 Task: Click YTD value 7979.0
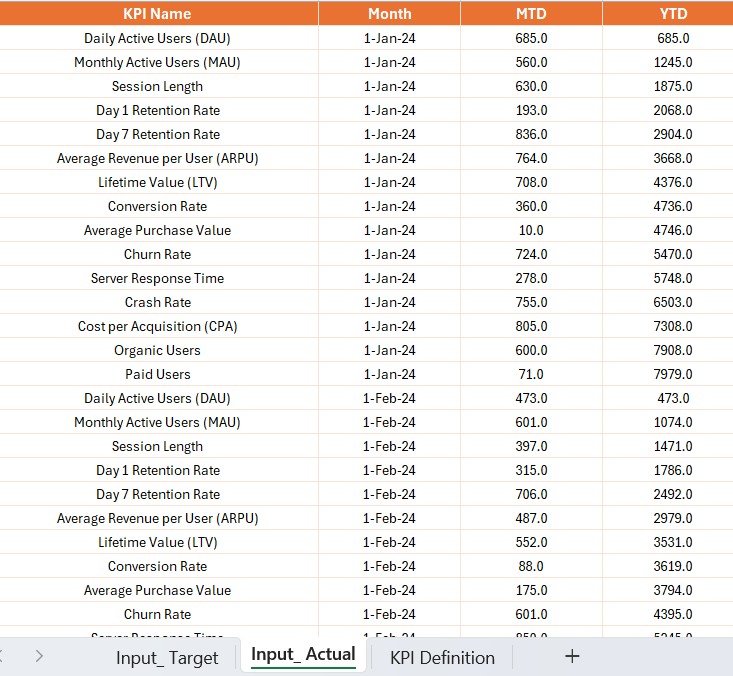673,374
